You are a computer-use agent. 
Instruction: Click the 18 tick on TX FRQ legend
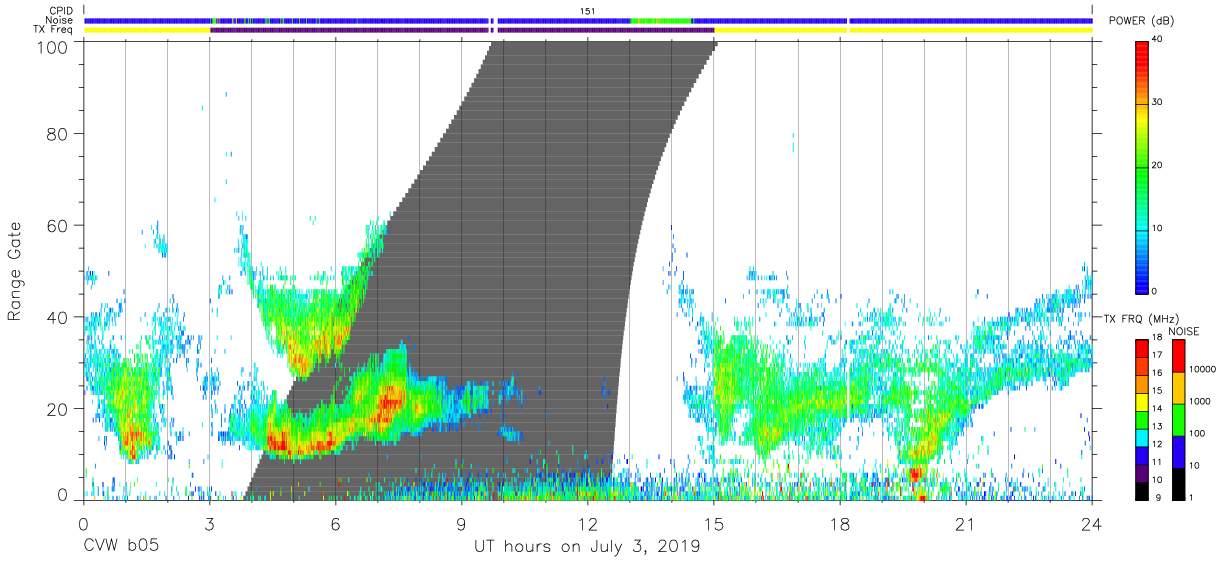(1157, 339)
